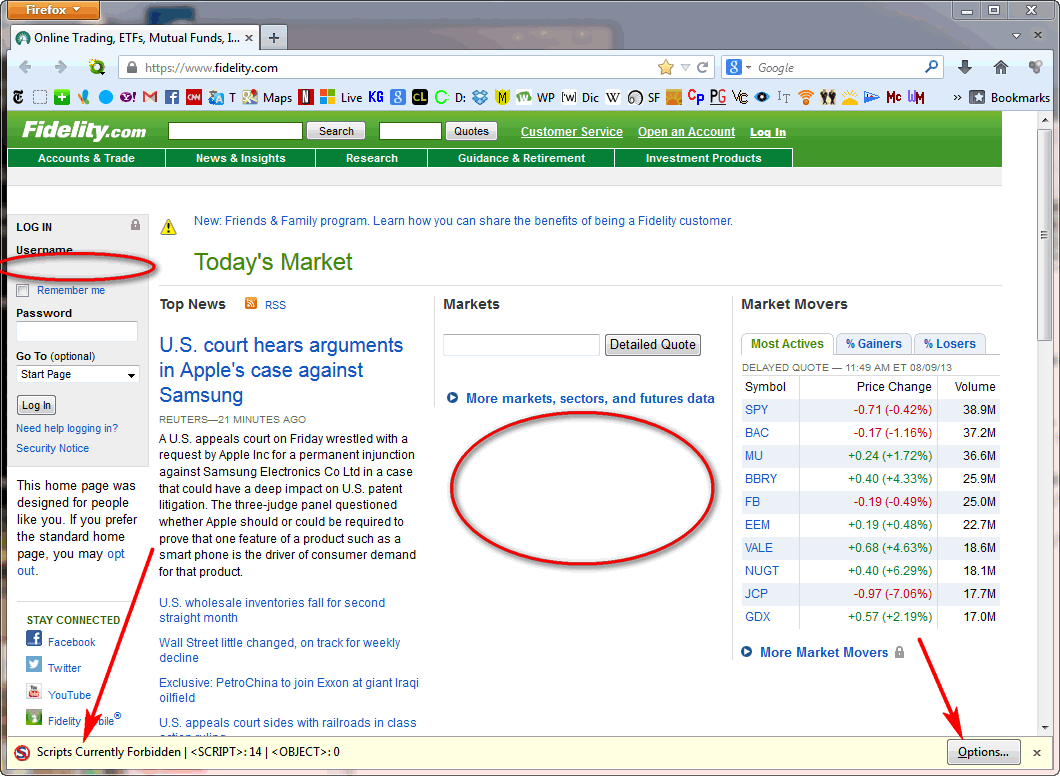Reload the page using the refresh icon
The width and height of the screenshot is (1060, 776).
click(703, 68)
